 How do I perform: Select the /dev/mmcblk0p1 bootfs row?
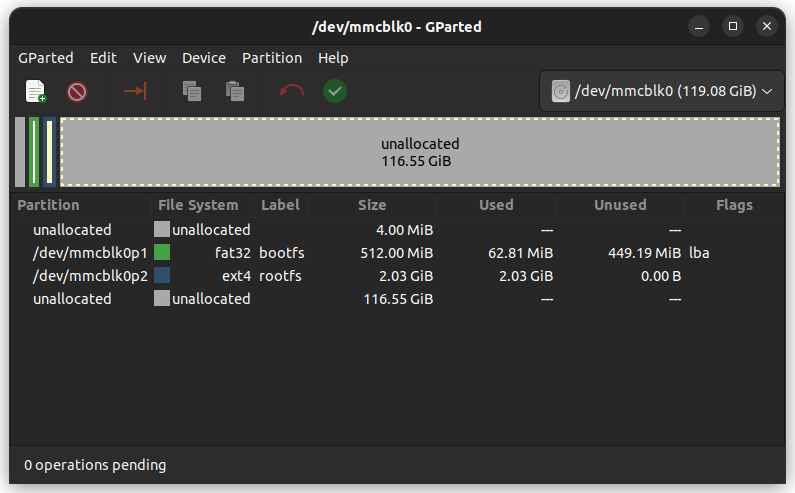(398, 253)
